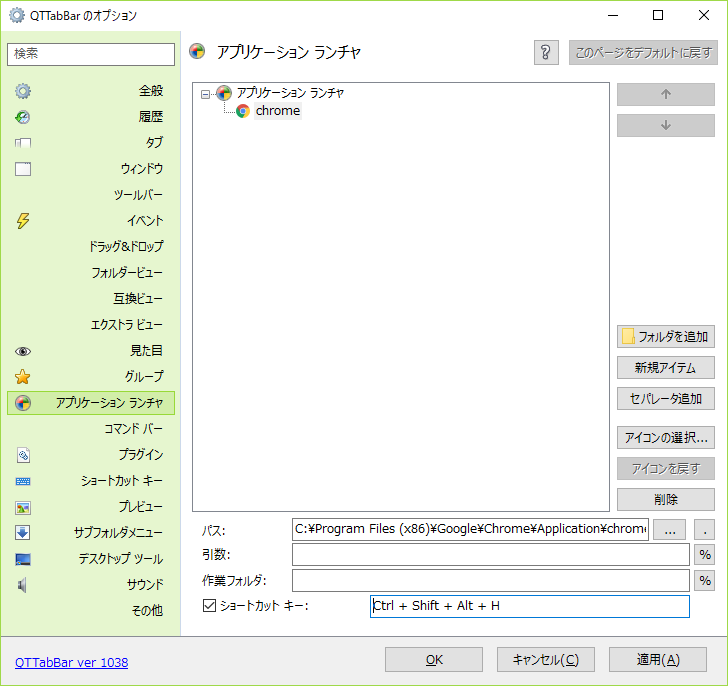Click the eye icon beside 見た目
Image resolution: width=728 pixels, height=686 pixels.
point(23,351)
